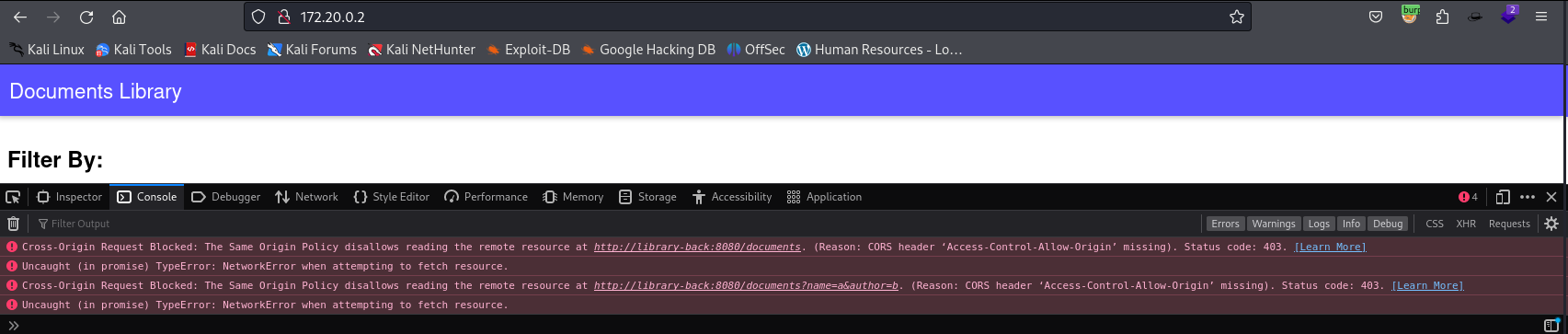The width and height of the screenshot is (1568, 334).
Task: Open console settings gear
Action: click(1551, 224)
